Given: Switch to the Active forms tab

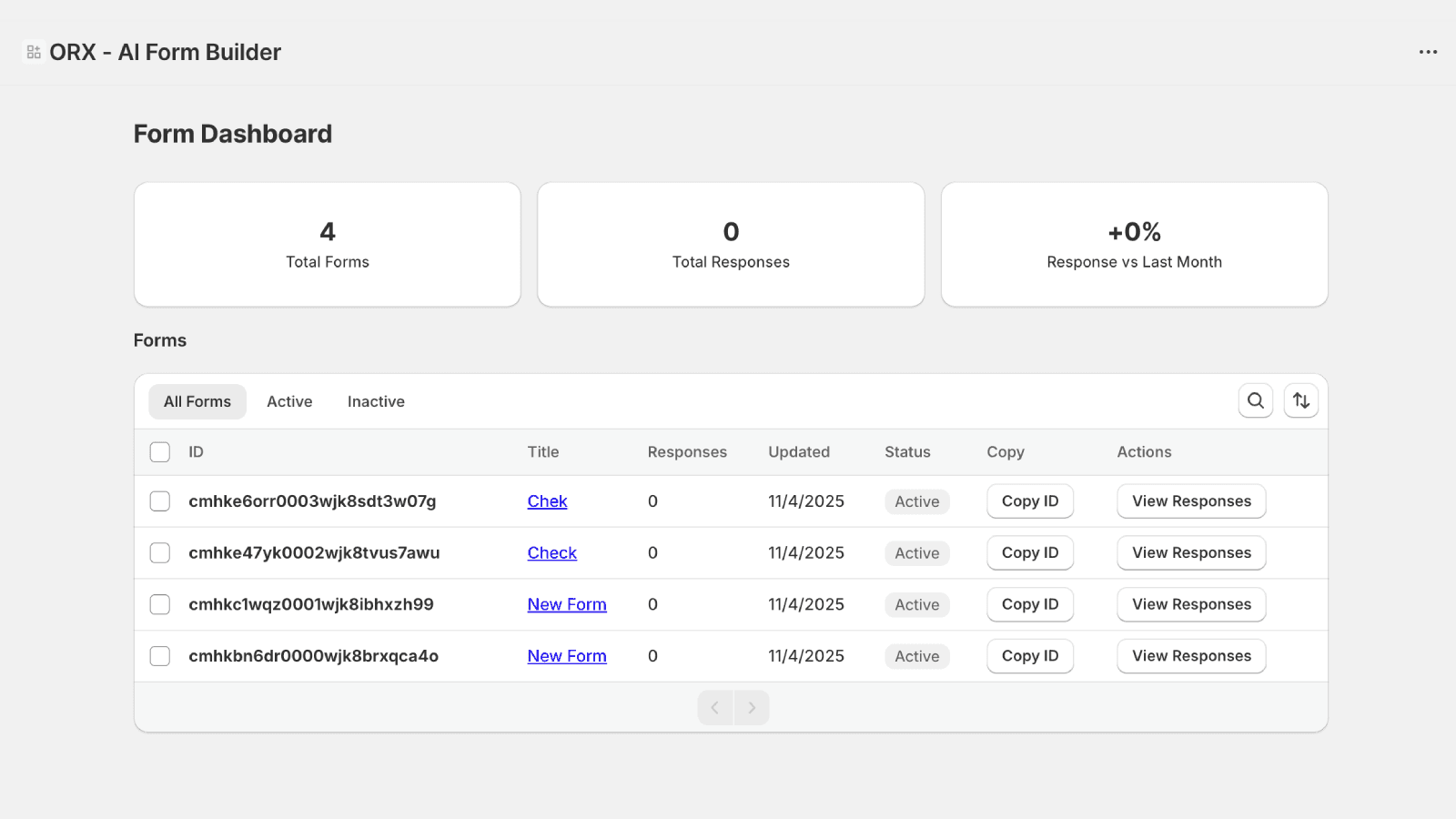Looking at the screenshot, I should tap(289, 401).
